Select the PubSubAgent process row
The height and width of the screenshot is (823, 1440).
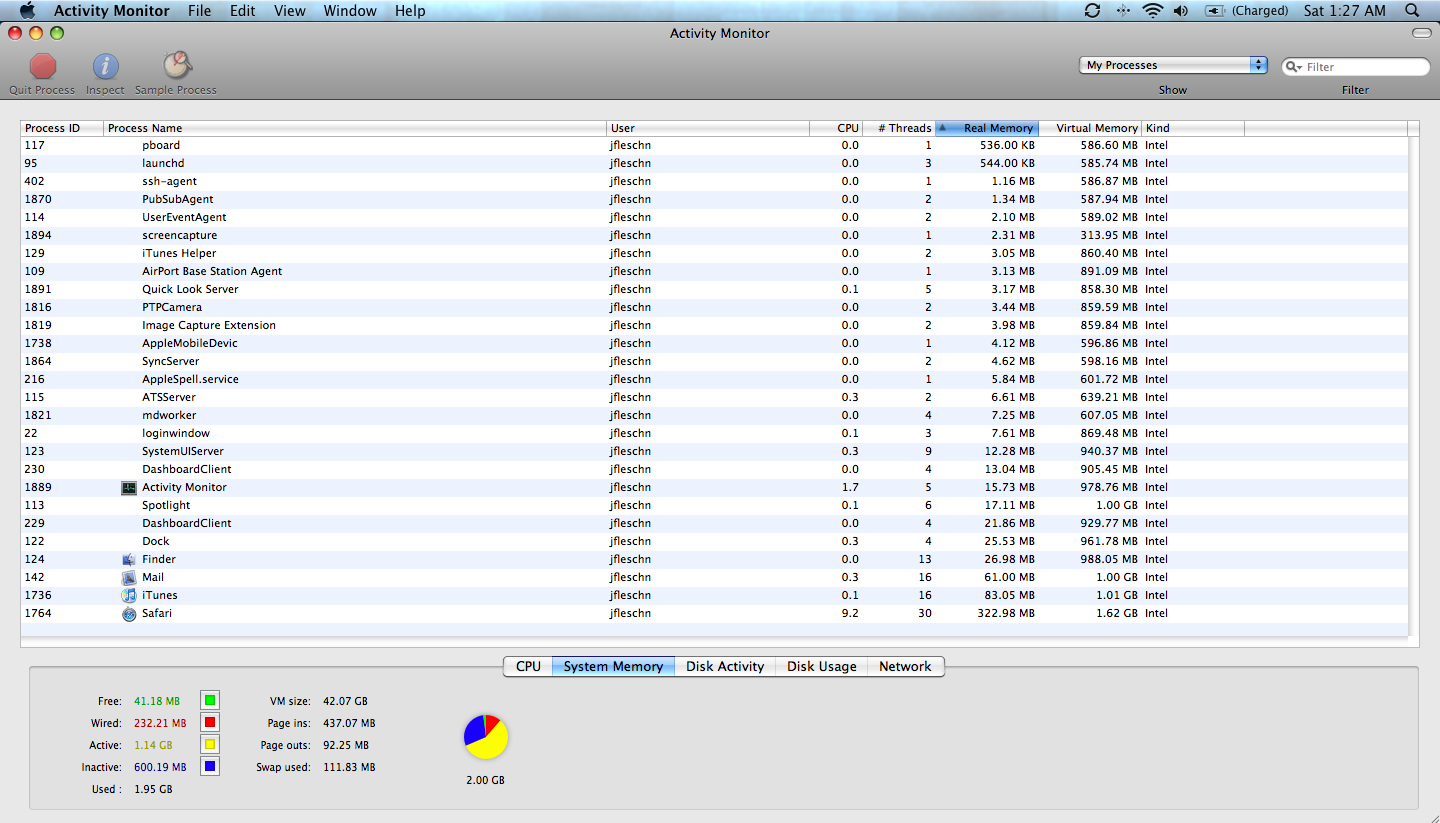714,200
